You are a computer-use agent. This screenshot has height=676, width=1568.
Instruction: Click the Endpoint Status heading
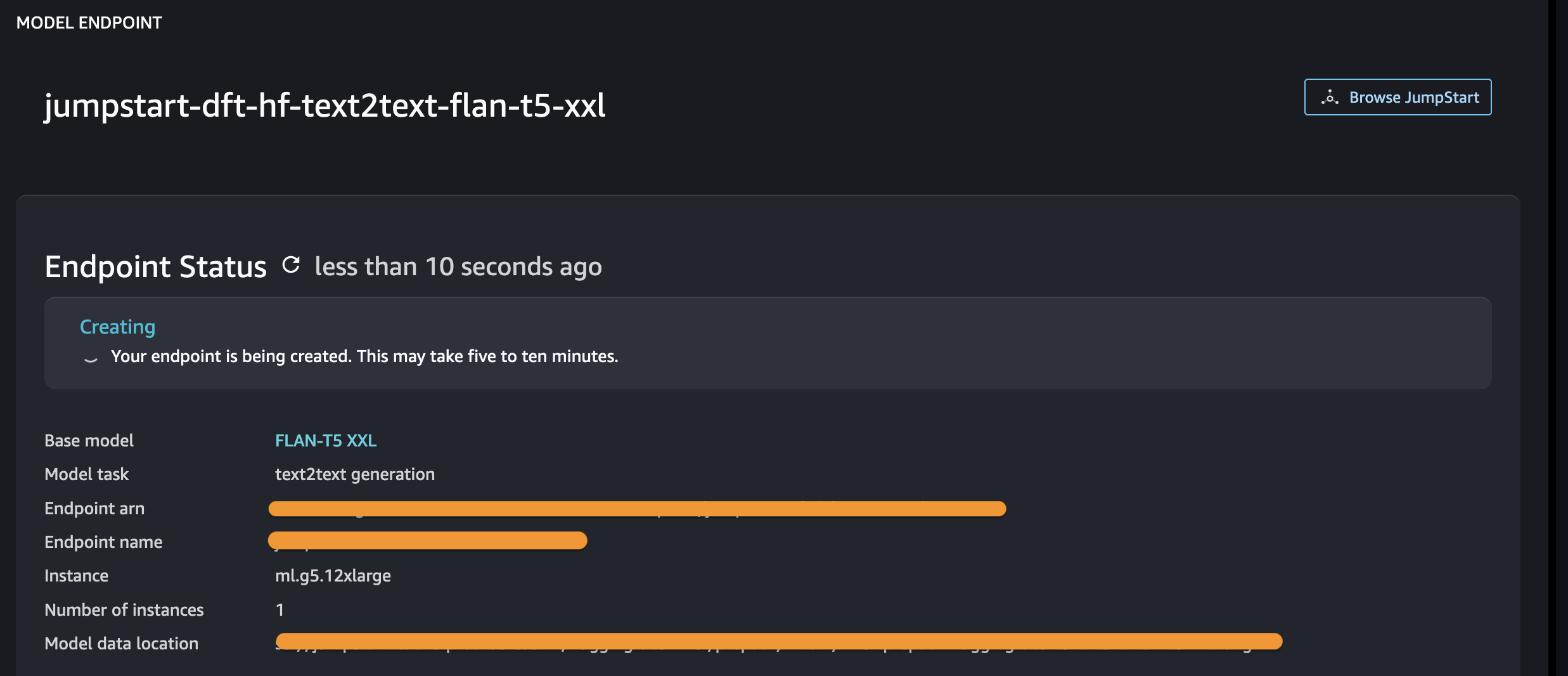click(x=156, y=266)
